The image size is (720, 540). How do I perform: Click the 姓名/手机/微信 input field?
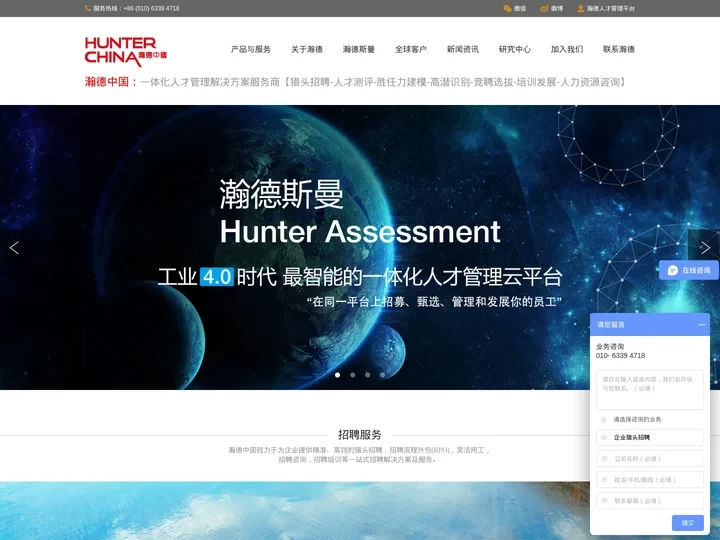coord(650,479)
